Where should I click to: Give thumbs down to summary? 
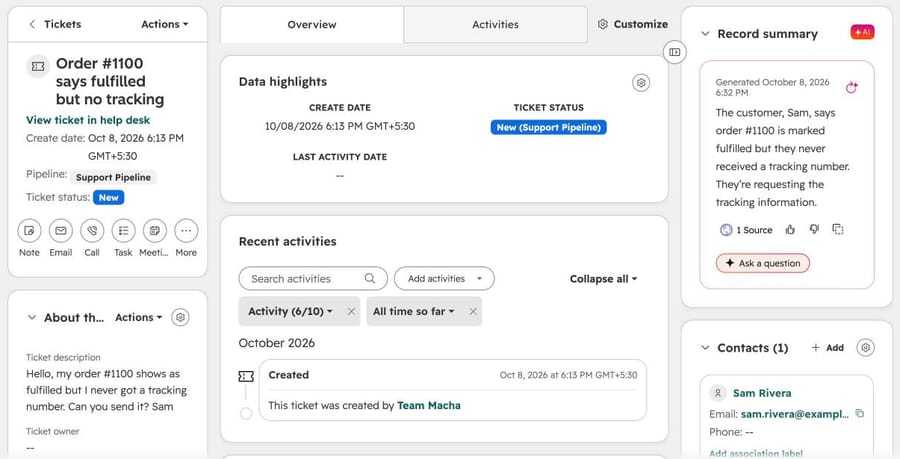tap(814, 230)
